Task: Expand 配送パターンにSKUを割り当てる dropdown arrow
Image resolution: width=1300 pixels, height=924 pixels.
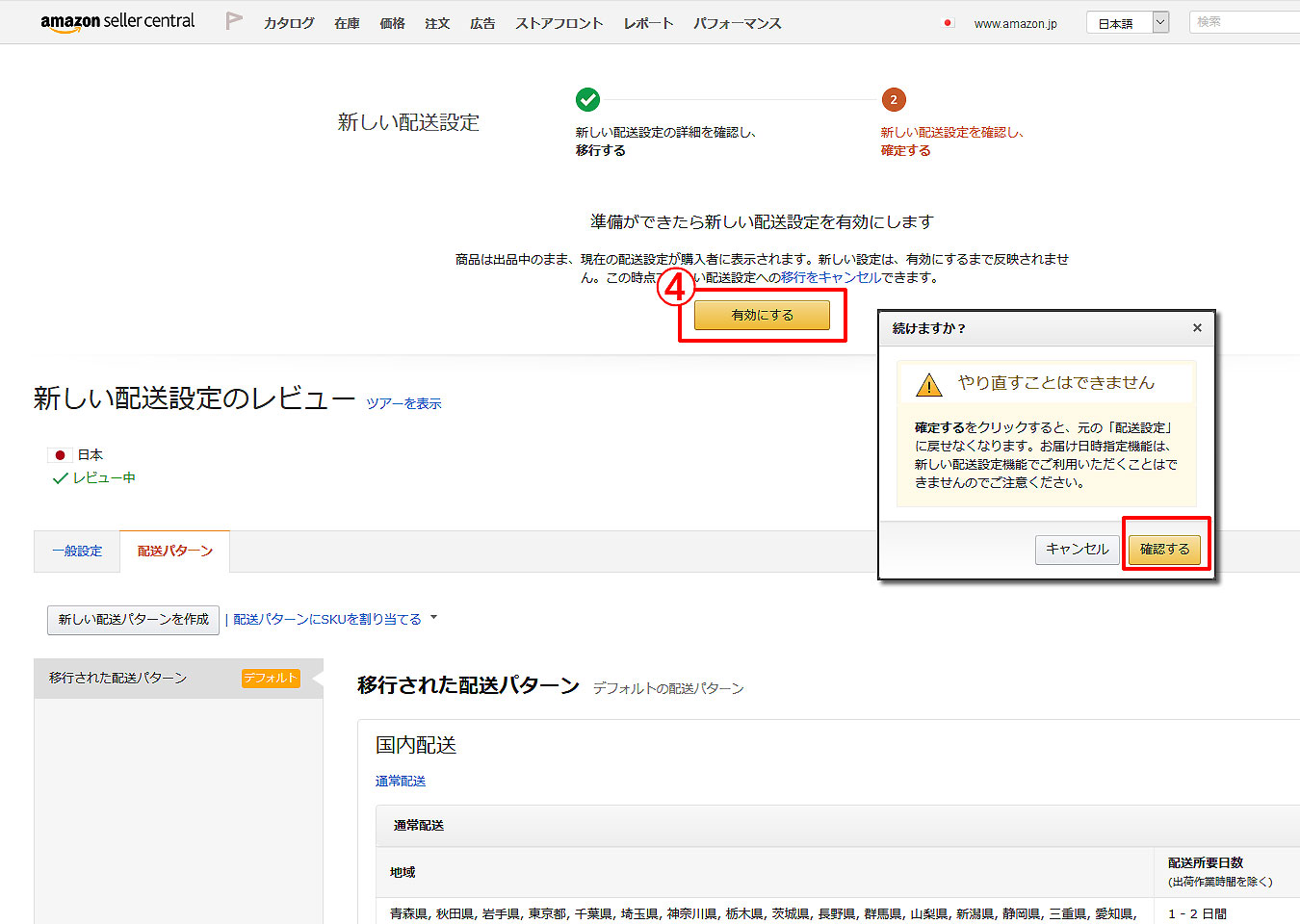Action: click(433, 618)
